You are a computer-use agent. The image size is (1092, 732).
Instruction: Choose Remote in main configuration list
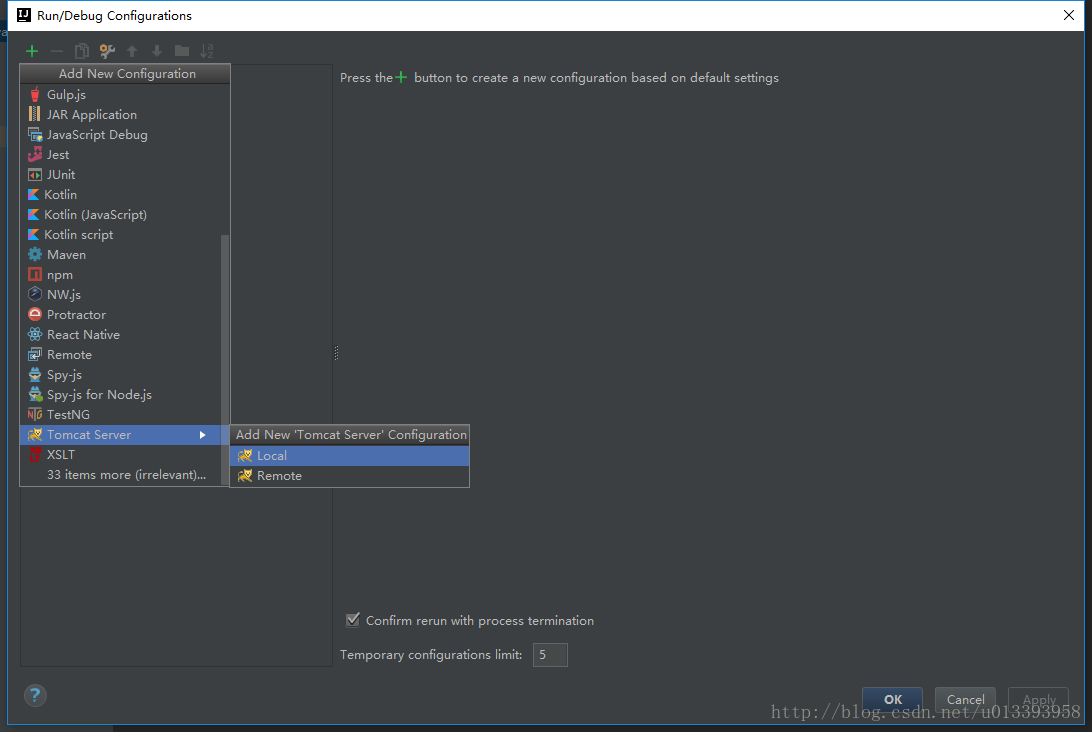(x=121, y=355)
